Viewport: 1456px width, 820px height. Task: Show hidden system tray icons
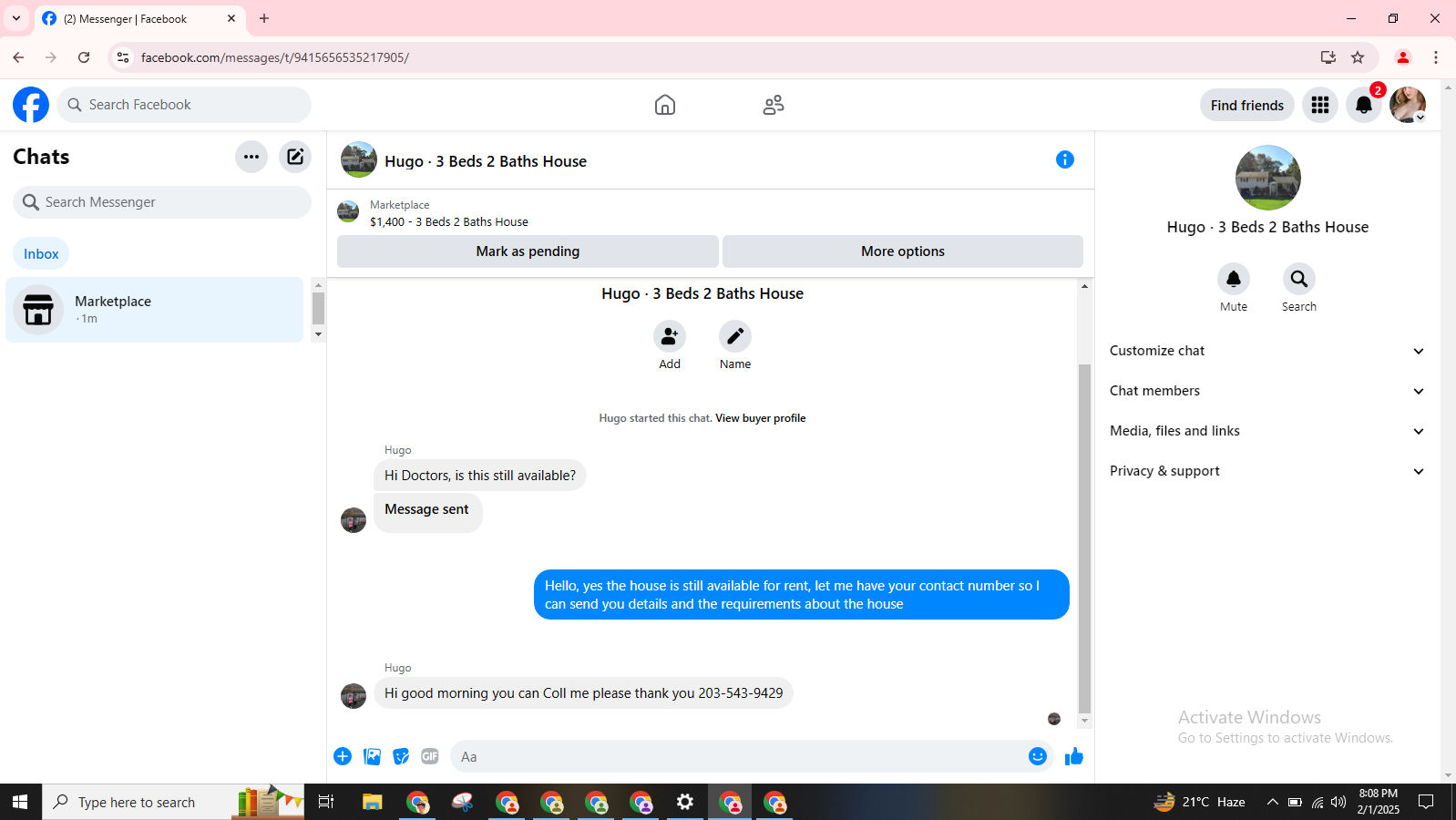[x=1272, y=802]
